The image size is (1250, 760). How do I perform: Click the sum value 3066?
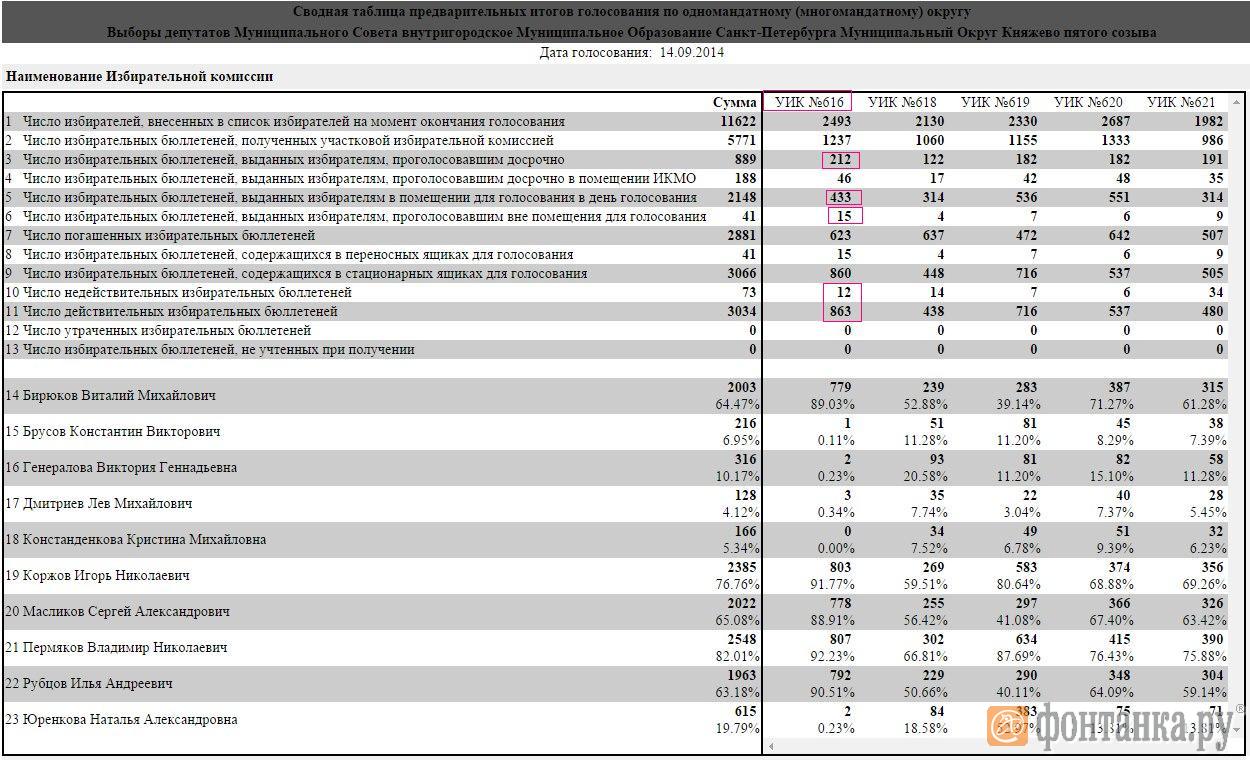[742, 273]
